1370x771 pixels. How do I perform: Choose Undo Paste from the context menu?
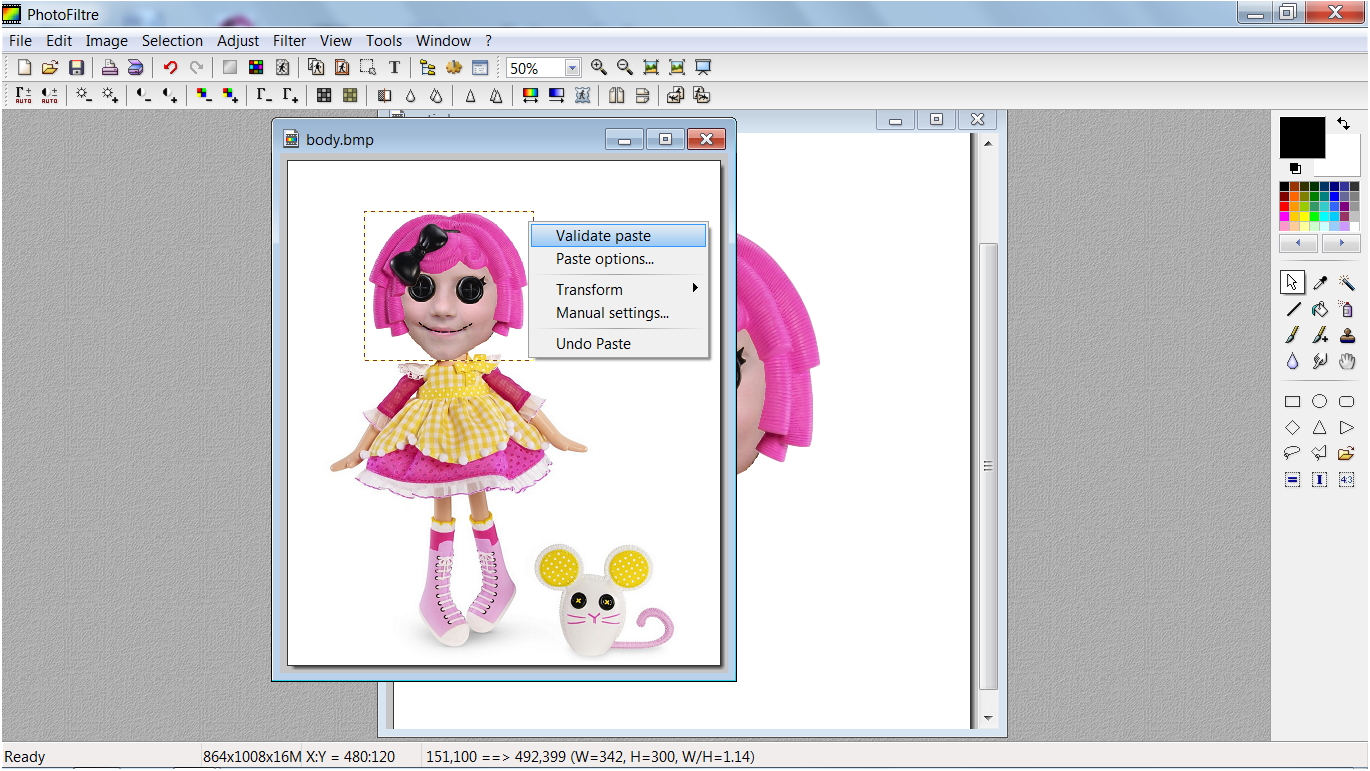(619, 343)
